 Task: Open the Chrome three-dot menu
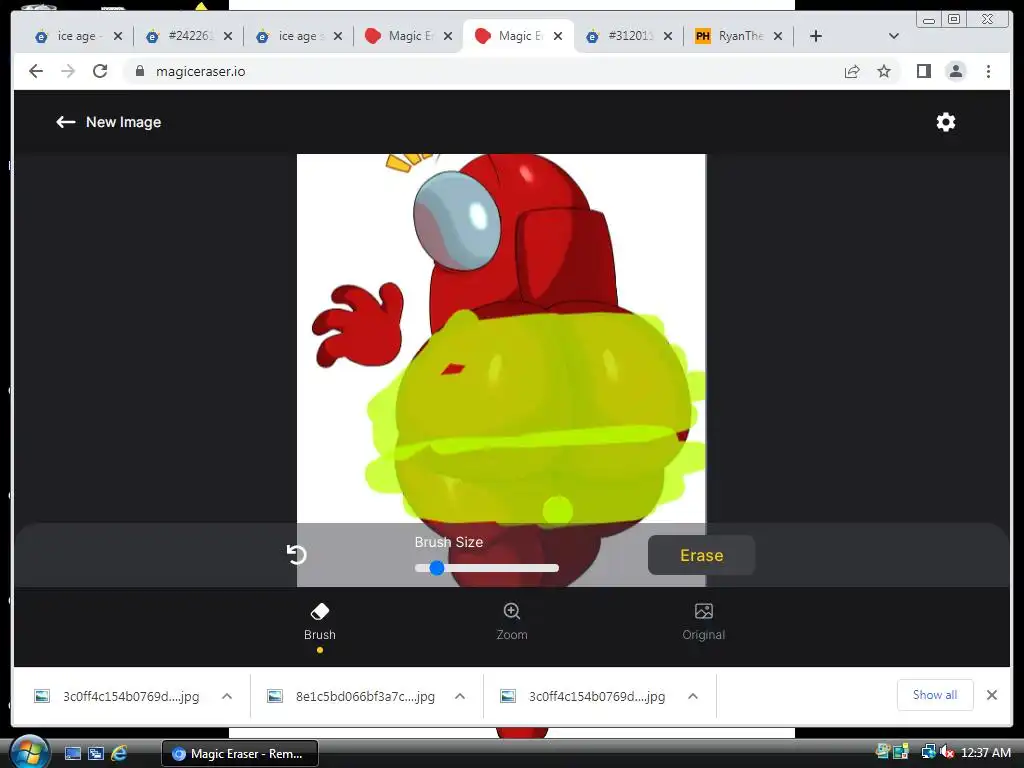(x=988, y=71)
